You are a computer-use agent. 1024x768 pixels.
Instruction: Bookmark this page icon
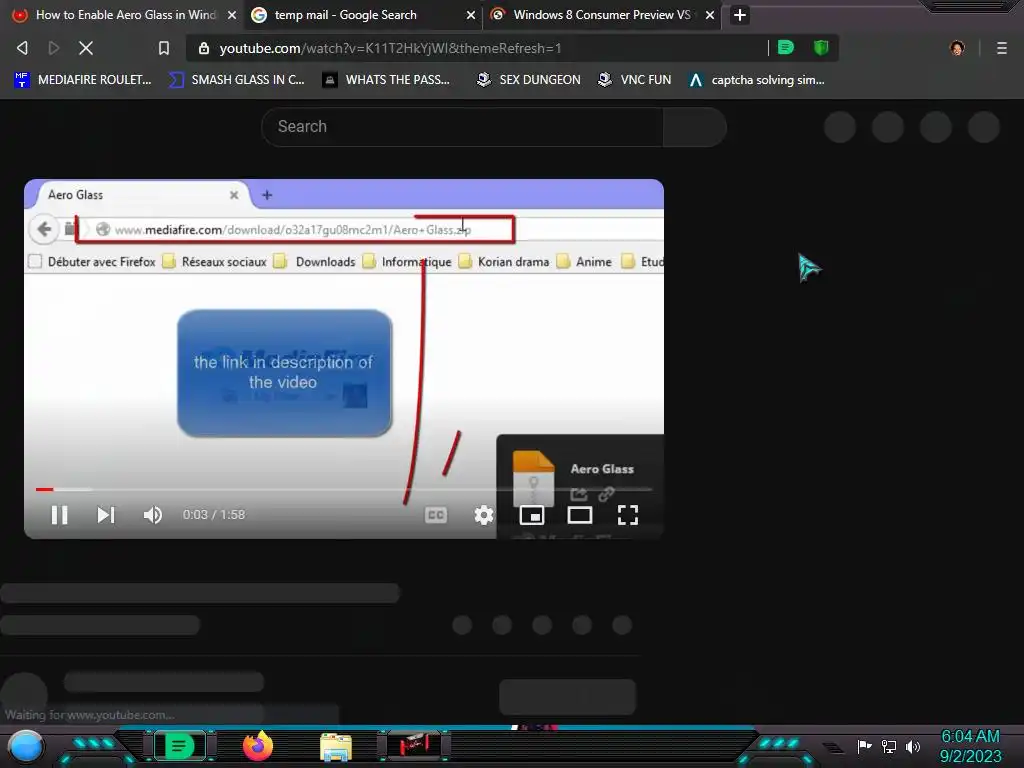[x=164, y=48]
